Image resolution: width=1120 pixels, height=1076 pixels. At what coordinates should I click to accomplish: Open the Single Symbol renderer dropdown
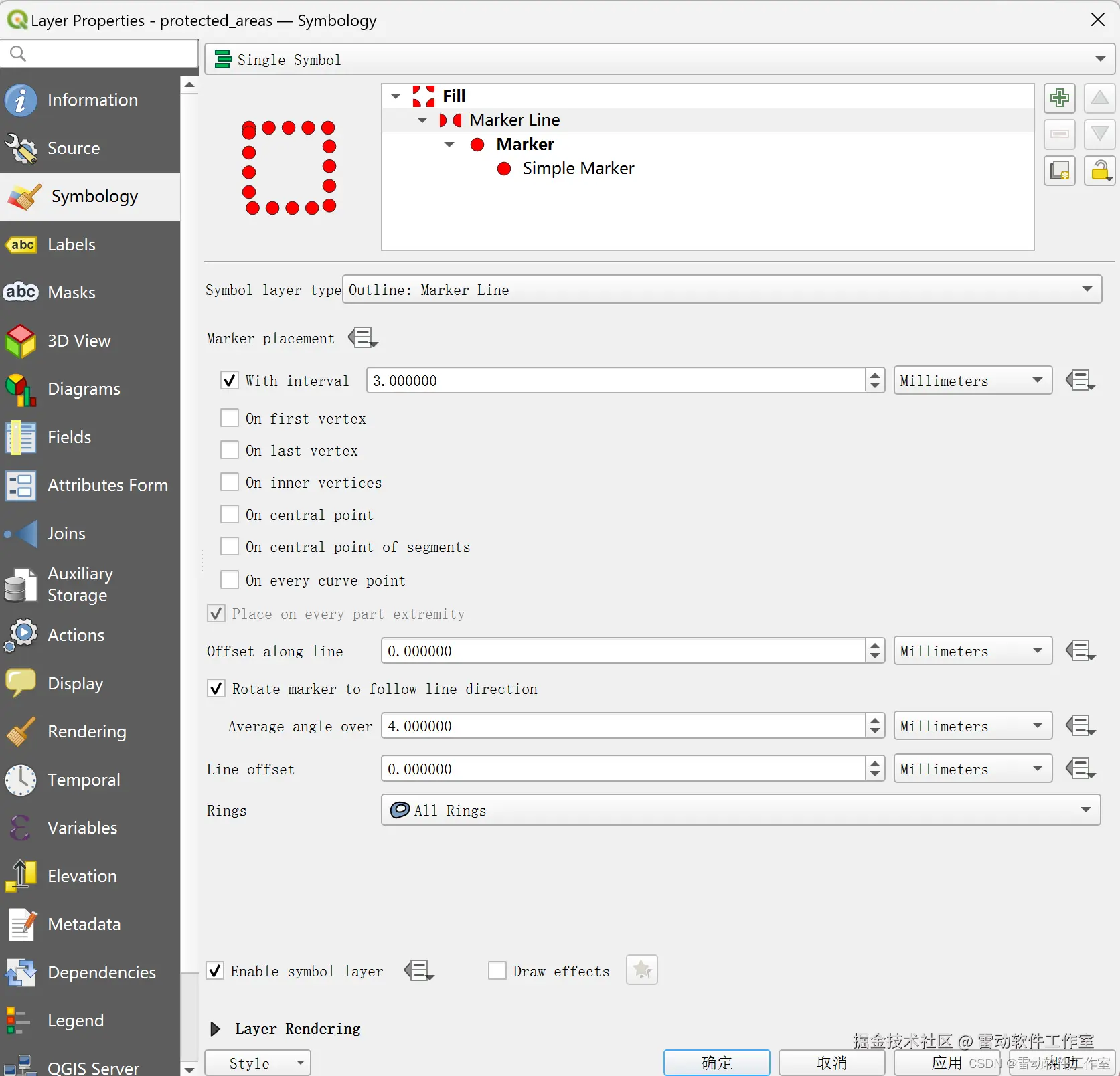659,60
